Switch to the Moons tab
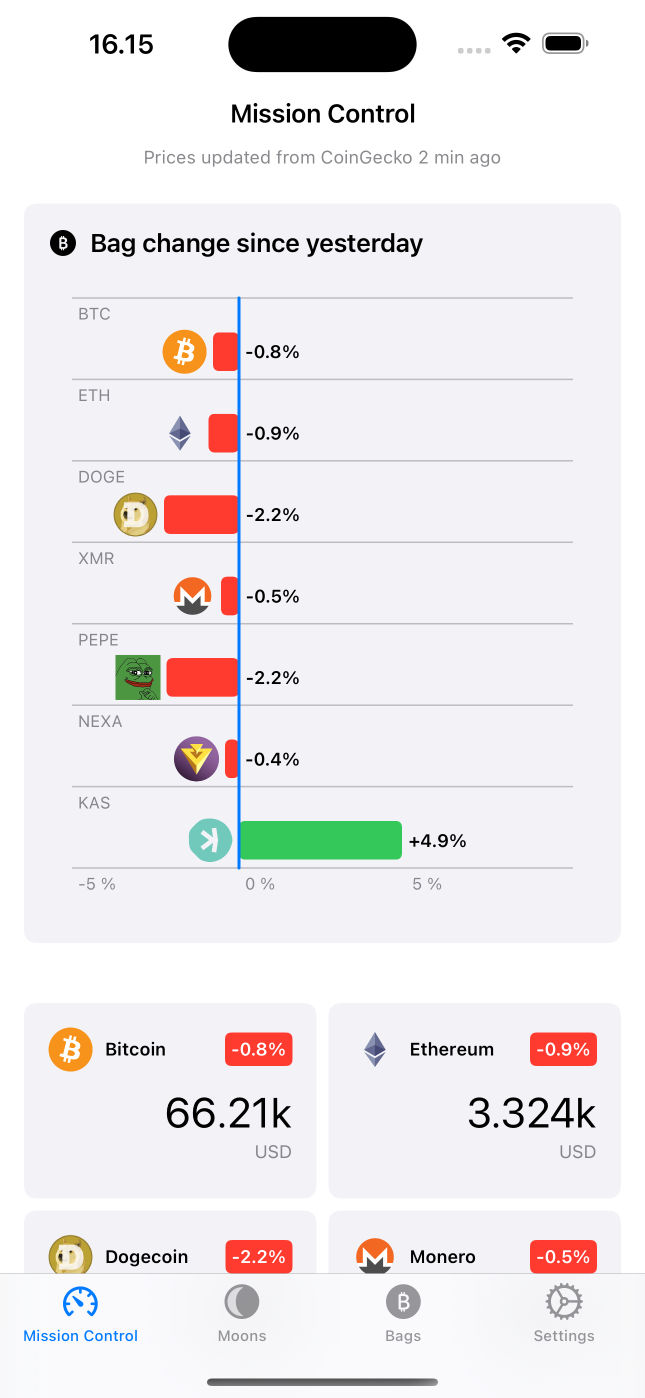Viewport: 645px width, 1398px height. click(x=242, y=1314)
